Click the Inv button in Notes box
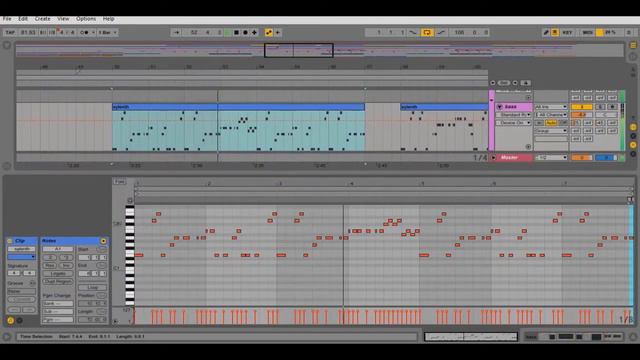Viewport: 640px width, 360px height. (x=66, y=265)
